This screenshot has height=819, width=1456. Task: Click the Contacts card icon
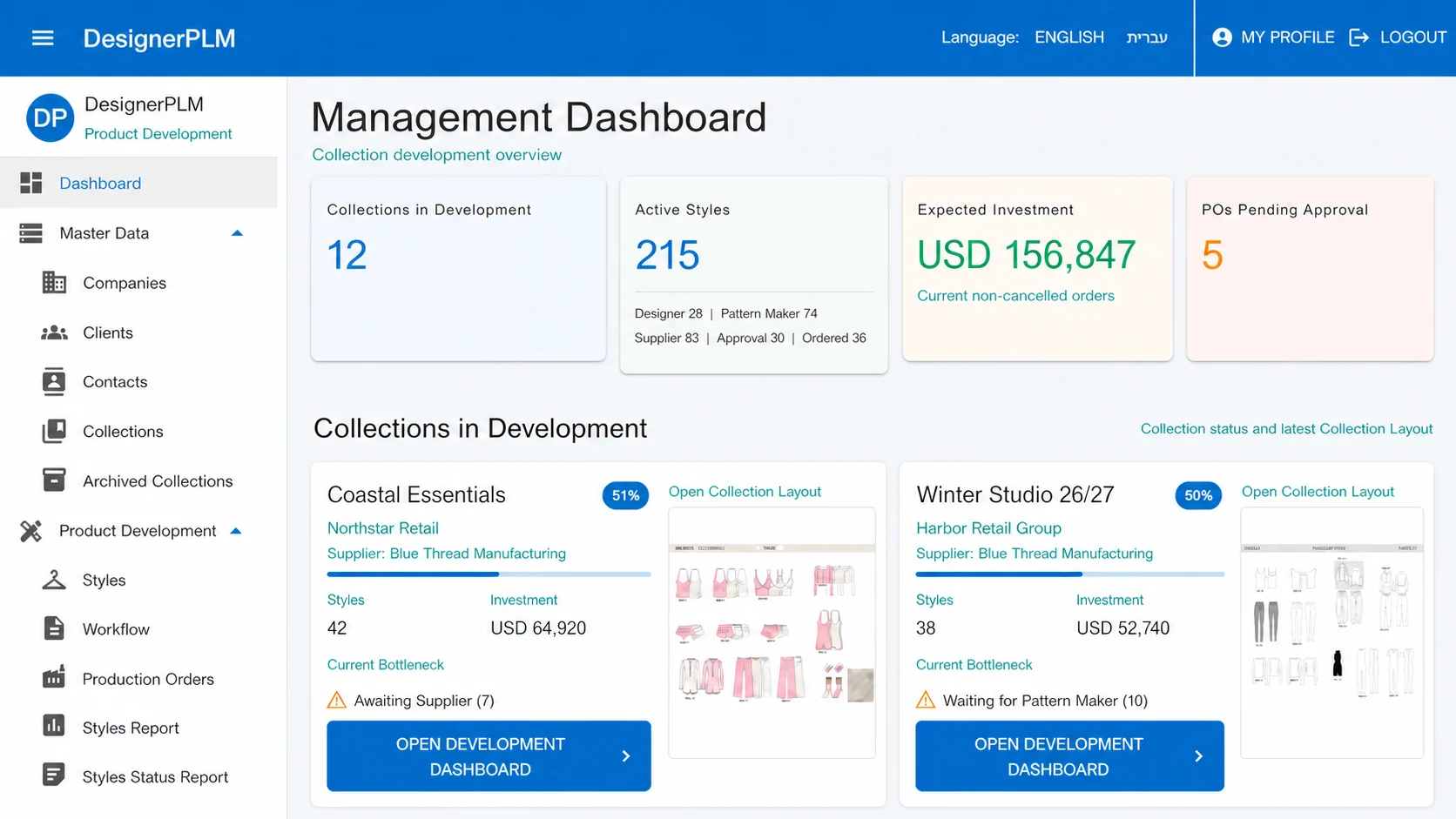(54, 382)
